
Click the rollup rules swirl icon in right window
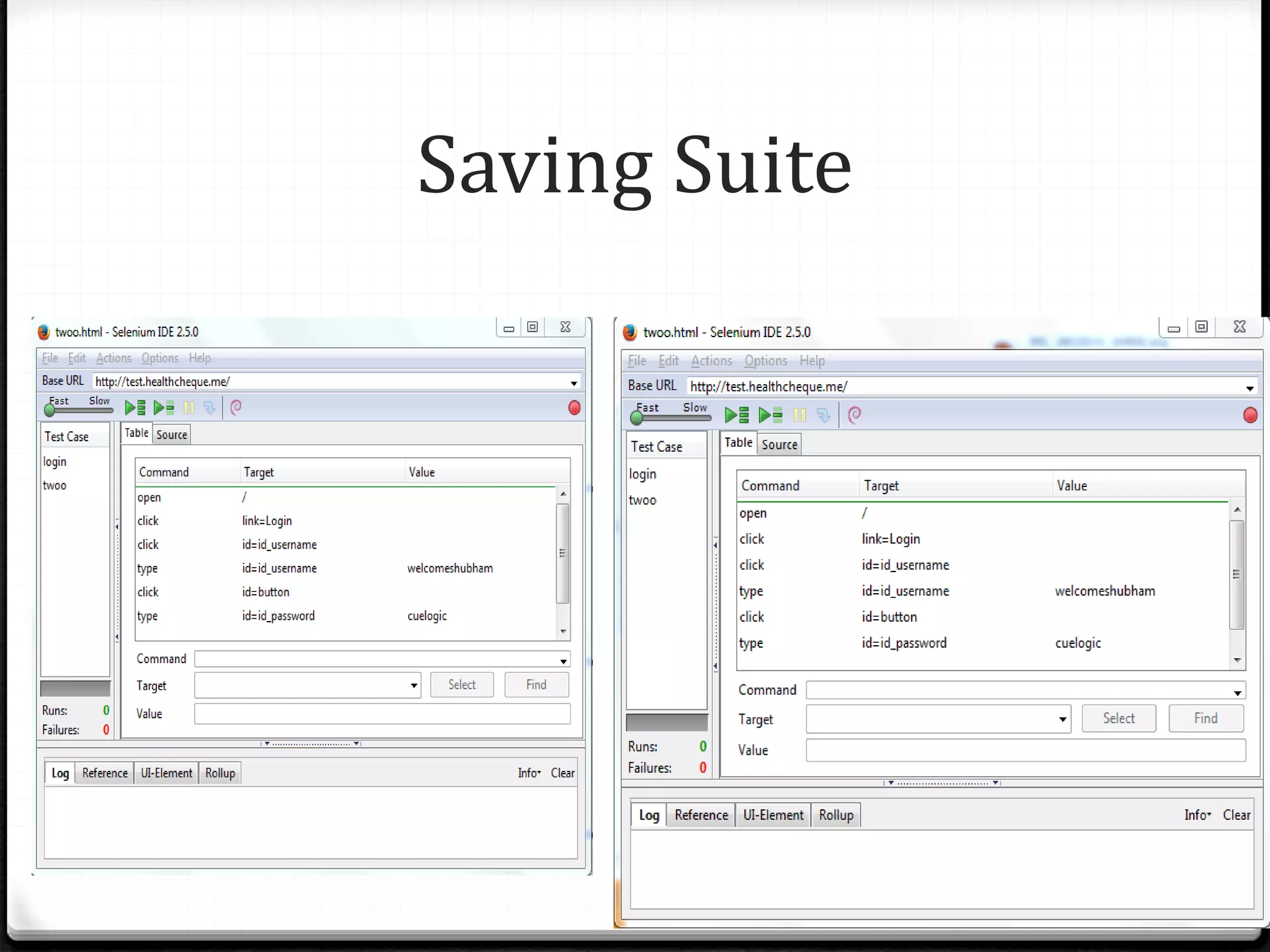click(x=855, y=415)
